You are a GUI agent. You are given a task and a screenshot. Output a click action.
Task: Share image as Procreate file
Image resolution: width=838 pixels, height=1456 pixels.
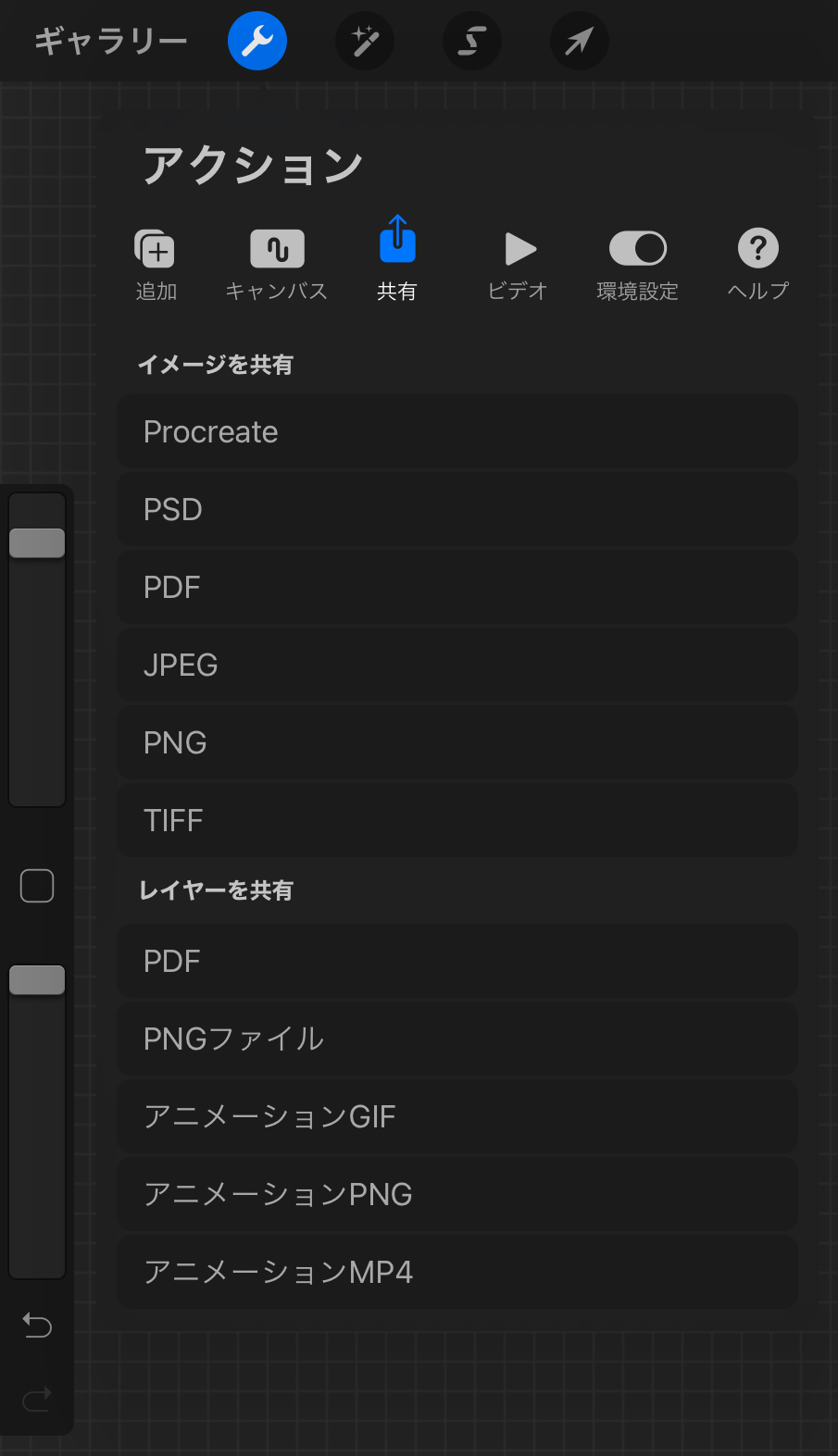click(457, 431)
